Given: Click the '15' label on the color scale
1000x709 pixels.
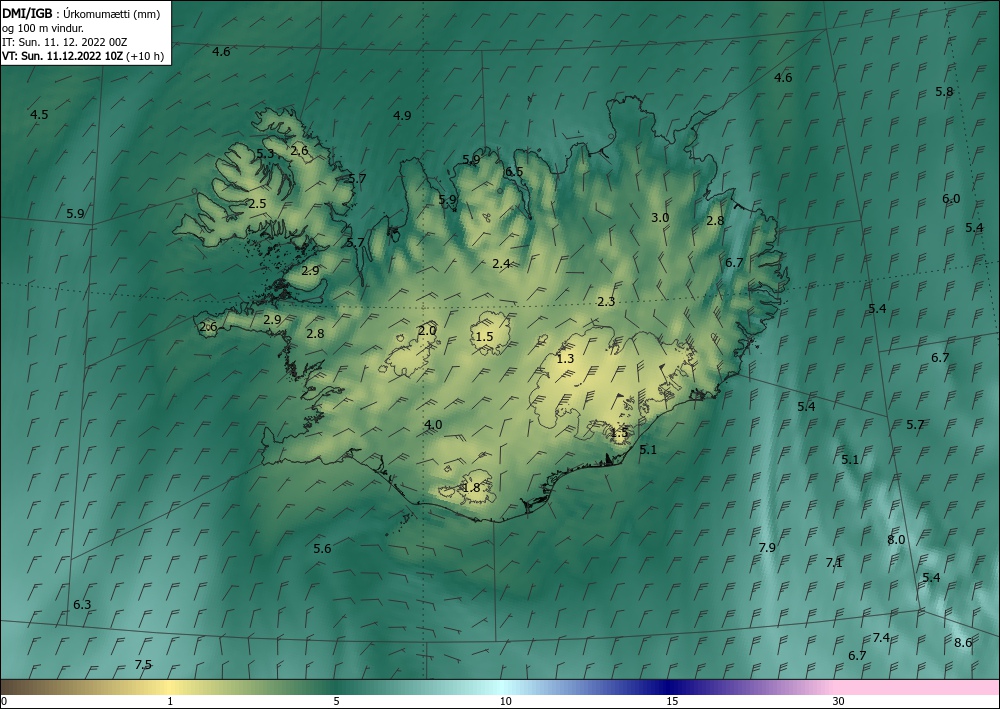Looking at the screenshot, I should pos(672,702).
